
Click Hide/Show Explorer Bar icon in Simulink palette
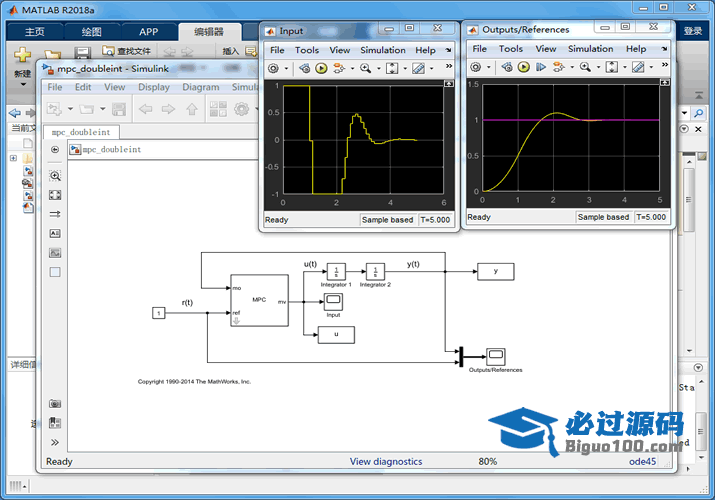click(x=55, y=149)
